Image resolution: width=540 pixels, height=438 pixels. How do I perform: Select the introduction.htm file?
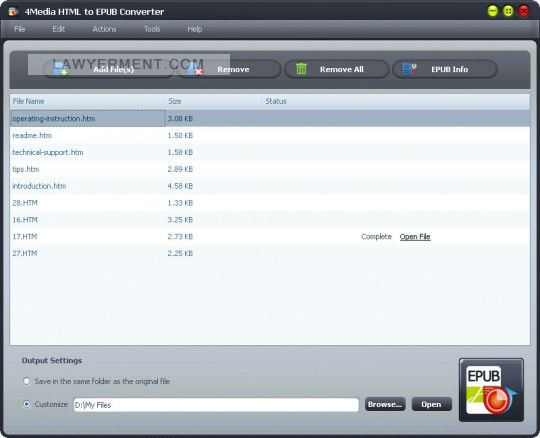click(x=39, y=186)
